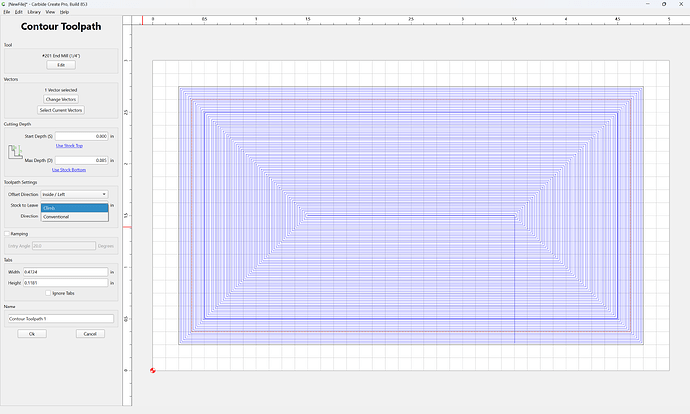Screen dimensions: 690x414
Task: Select Climb in the Direction list
Action: pyautogui.click(x=74, y=208)
